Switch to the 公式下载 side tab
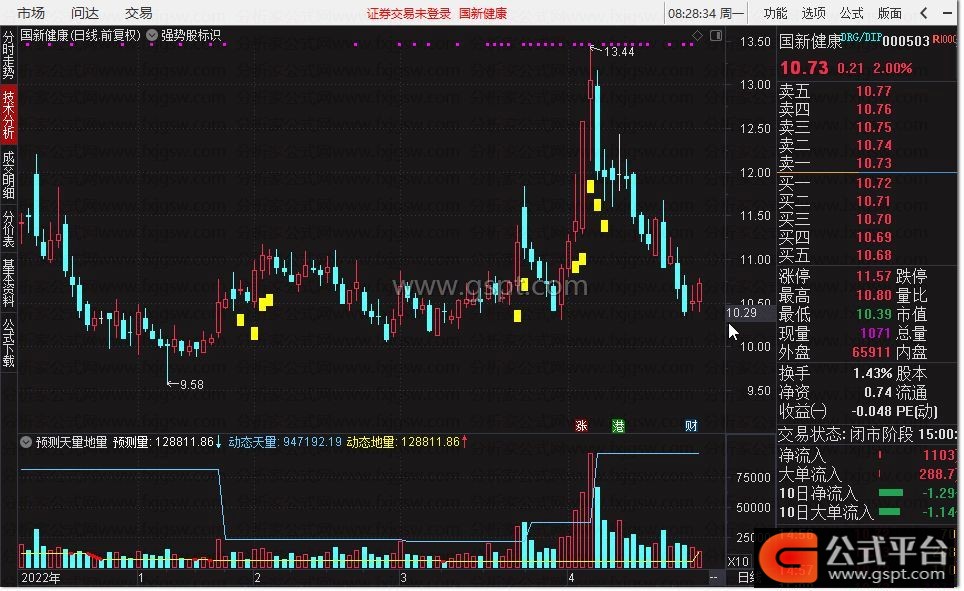 (x=9, y=342)
